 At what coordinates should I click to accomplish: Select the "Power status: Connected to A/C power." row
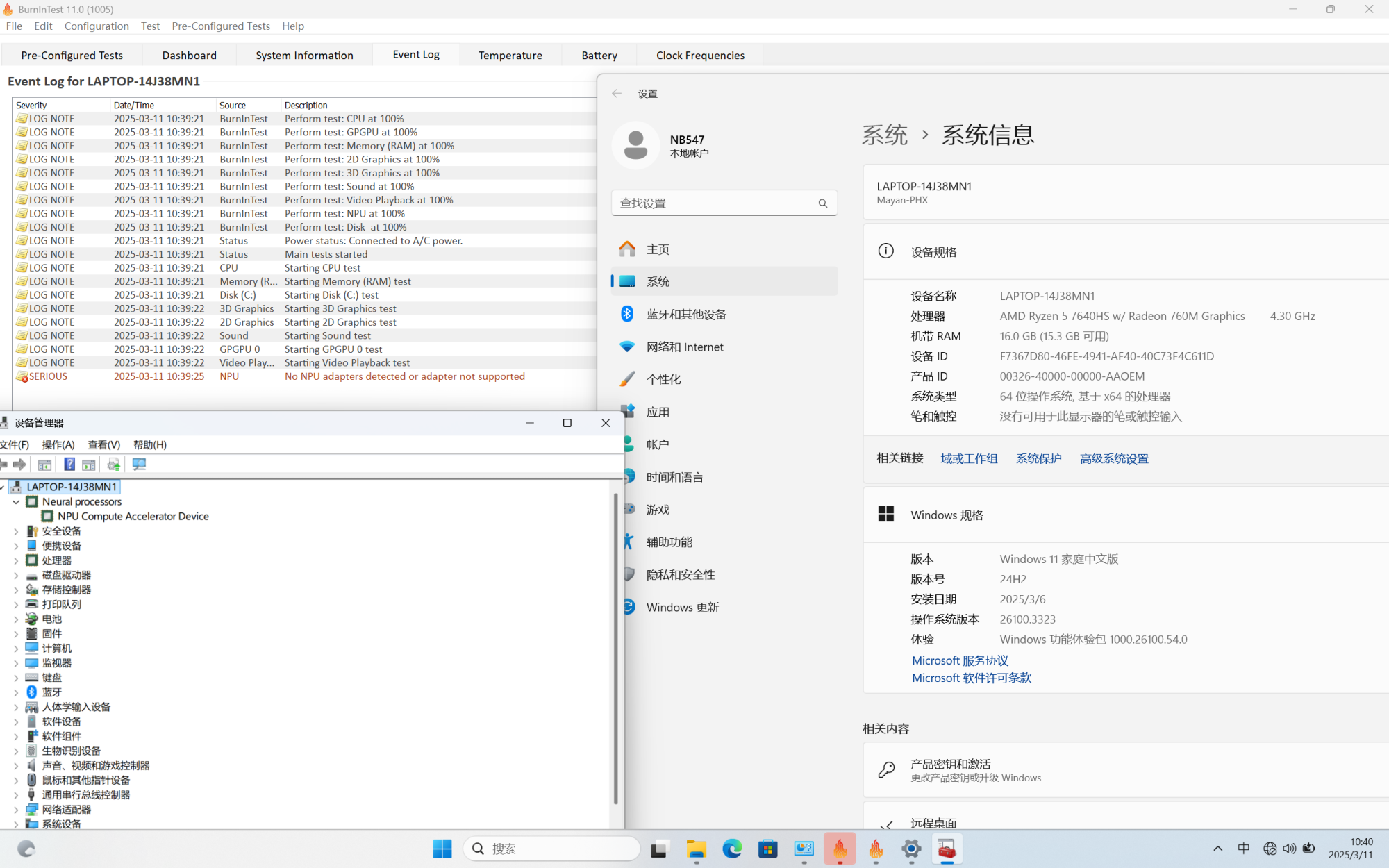coord(304,241)
